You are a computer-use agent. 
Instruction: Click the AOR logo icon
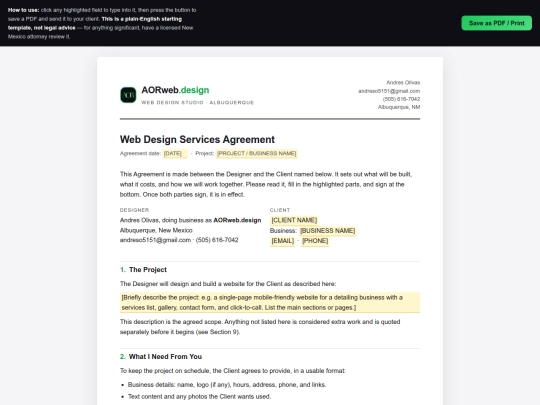tap(128, 95)
